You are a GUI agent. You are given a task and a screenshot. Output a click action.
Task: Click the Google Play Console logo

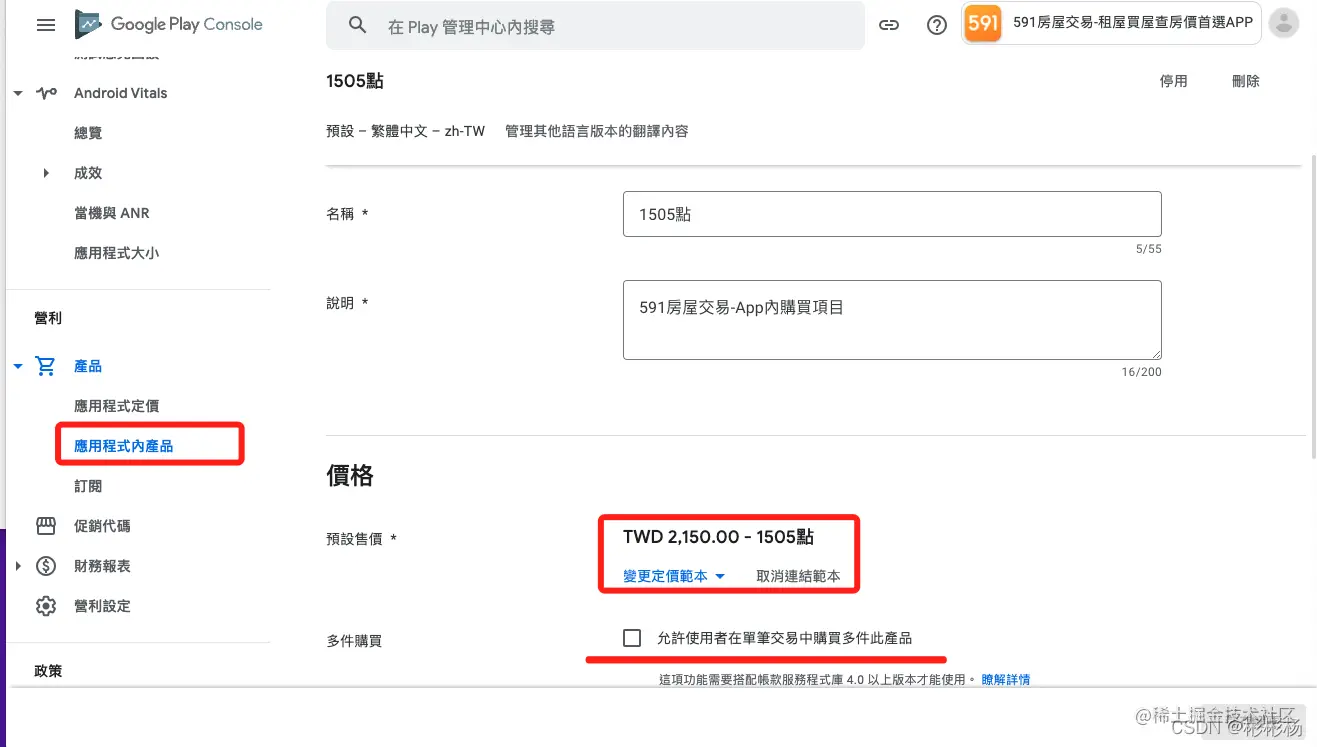(170, 25)
